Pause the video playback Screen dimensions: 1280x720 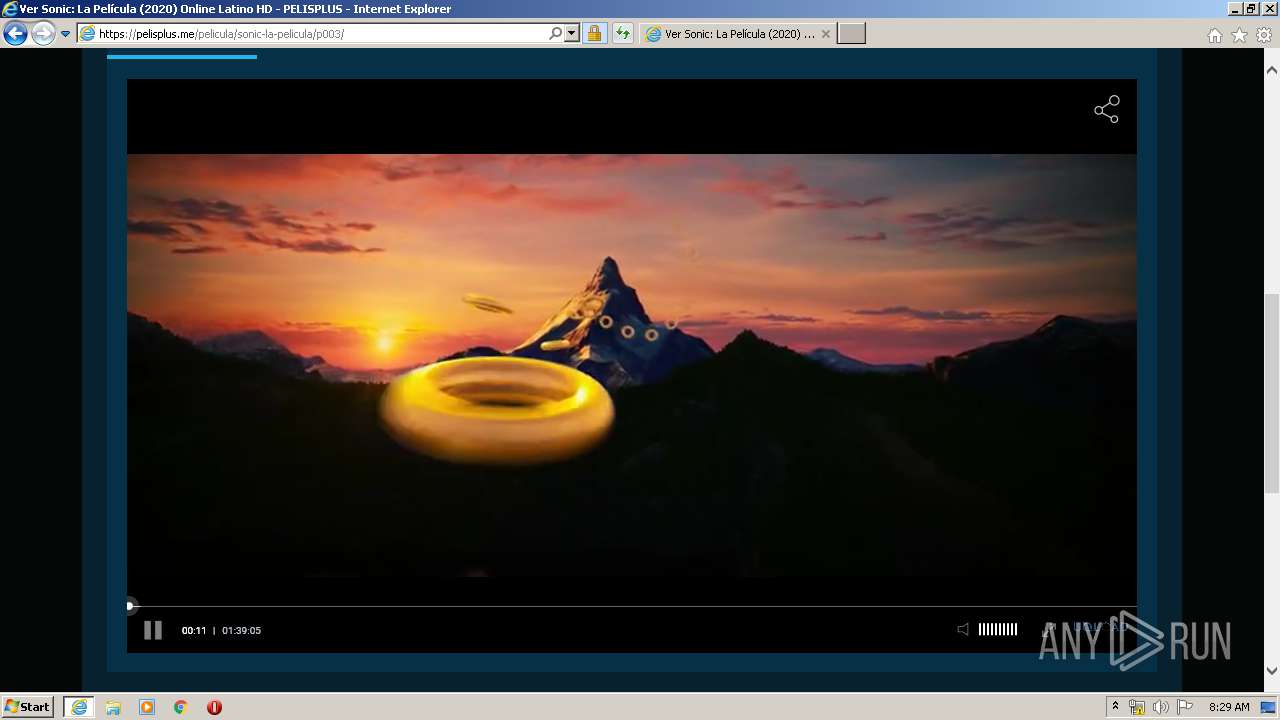(153, 630)
